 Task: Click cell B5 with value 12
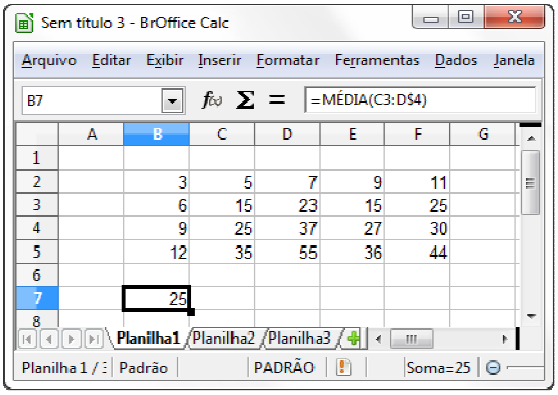[157, 251]
